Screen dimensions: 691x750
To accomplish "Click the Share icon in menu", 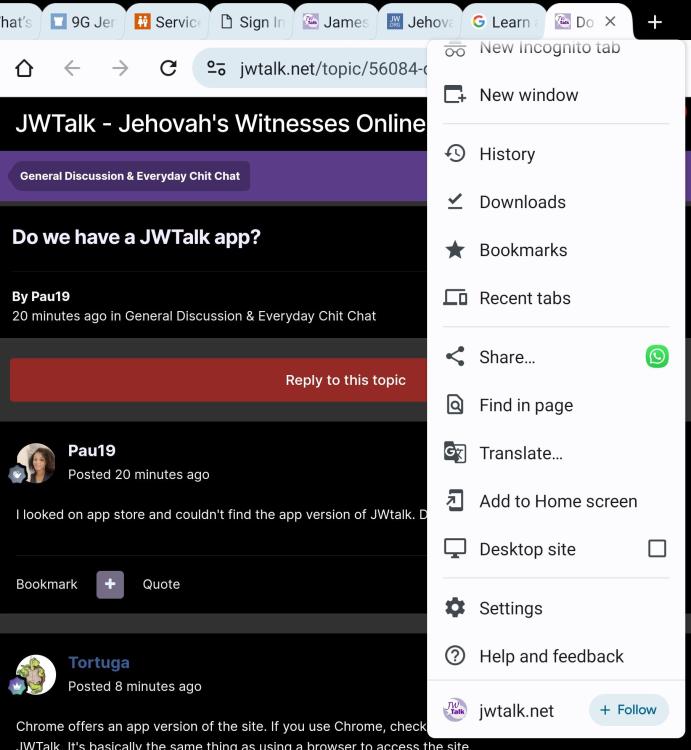I will 455,356.
